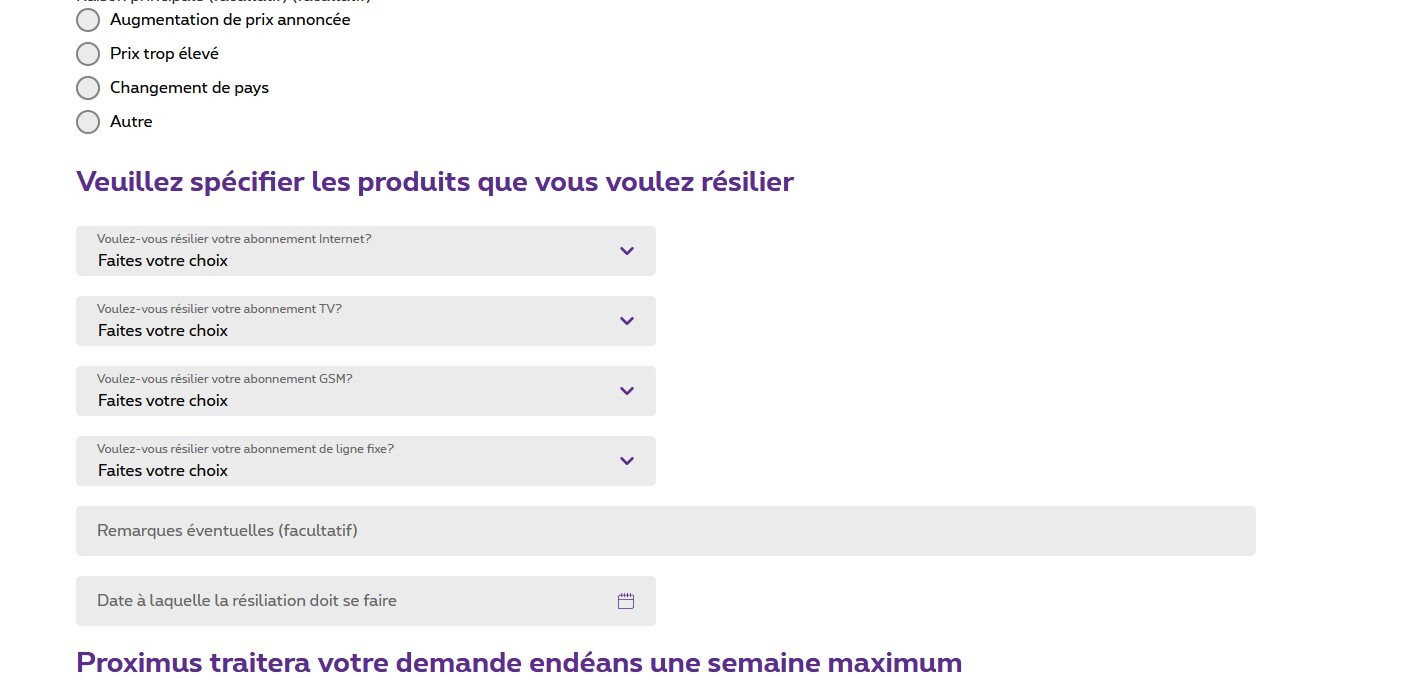
Task: Click the GSM subscription chevron arrow
Action: click(627, 391)
